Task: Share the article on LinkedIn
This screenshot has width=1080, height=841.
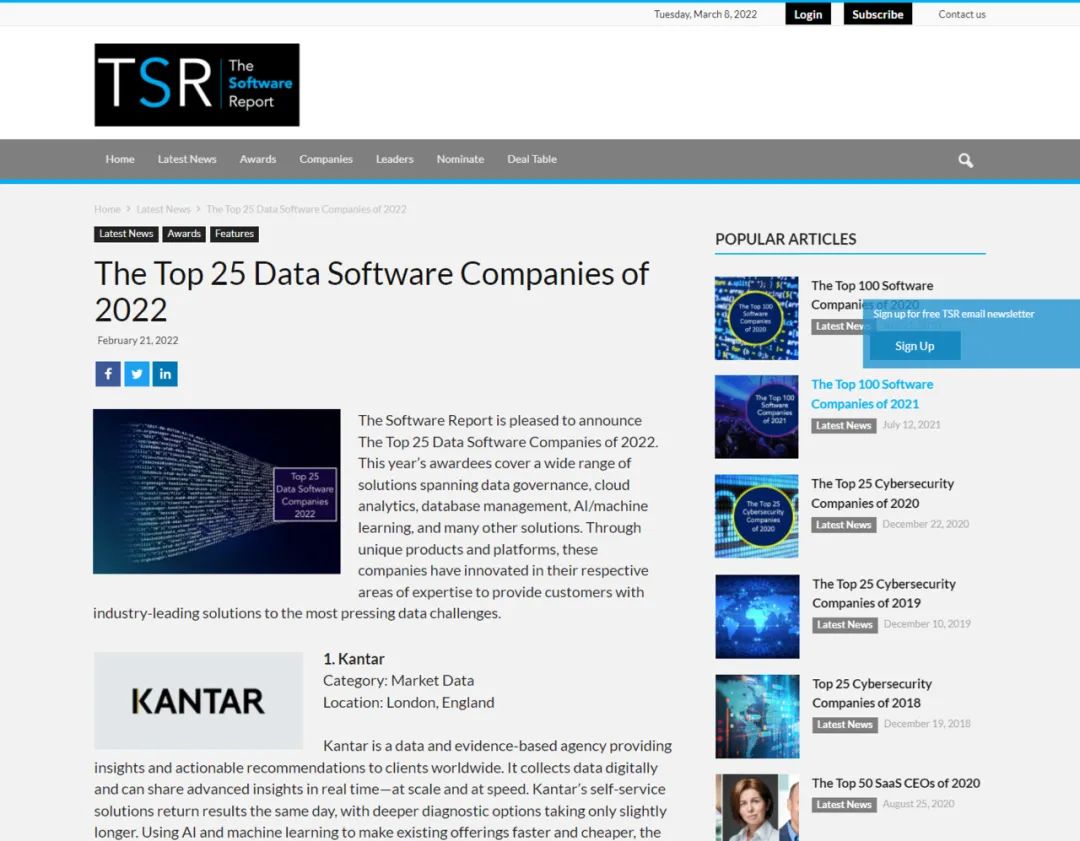Action: [165, 373]
